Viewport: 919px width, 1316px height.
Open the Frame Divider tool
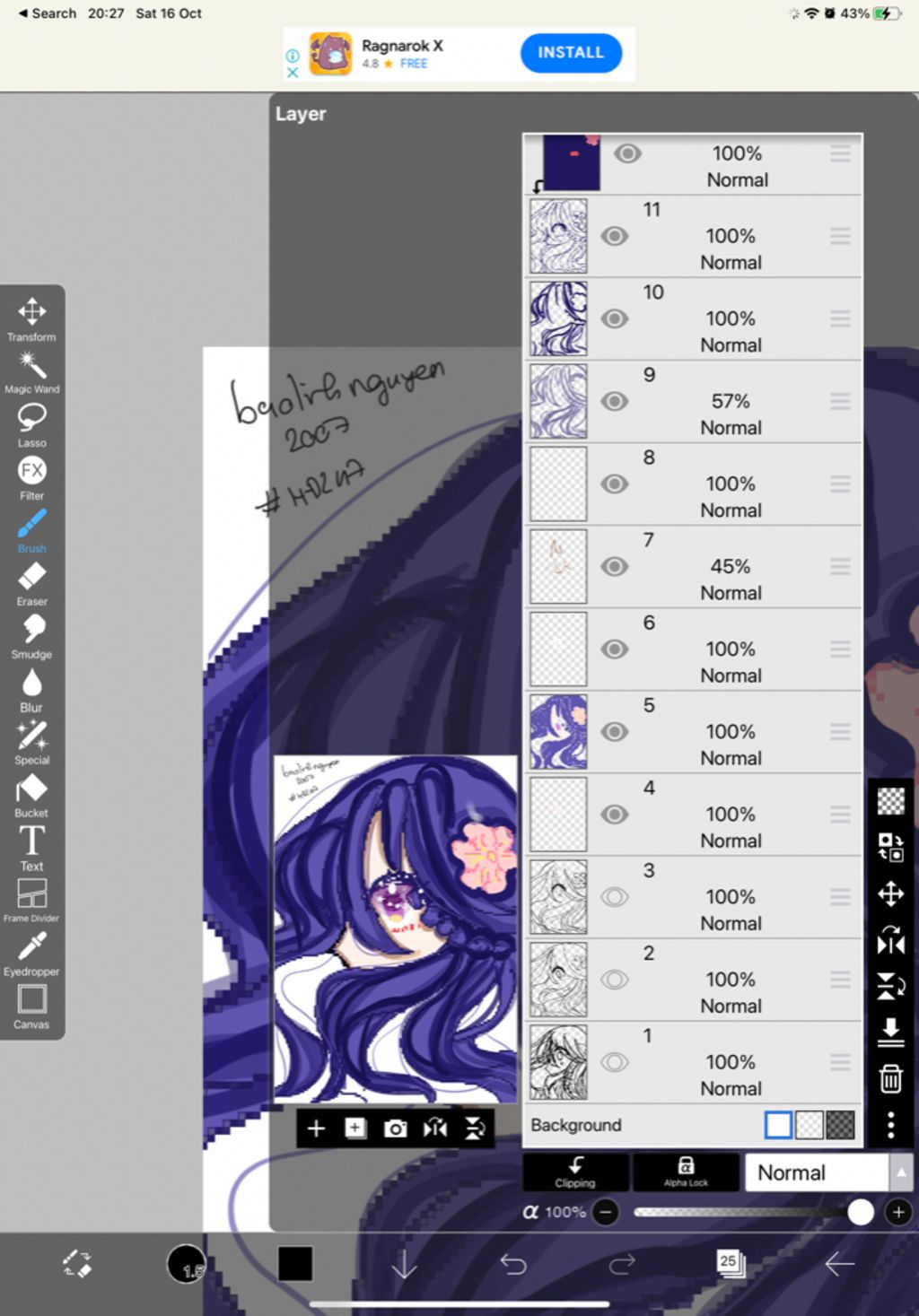coord(31,901)
